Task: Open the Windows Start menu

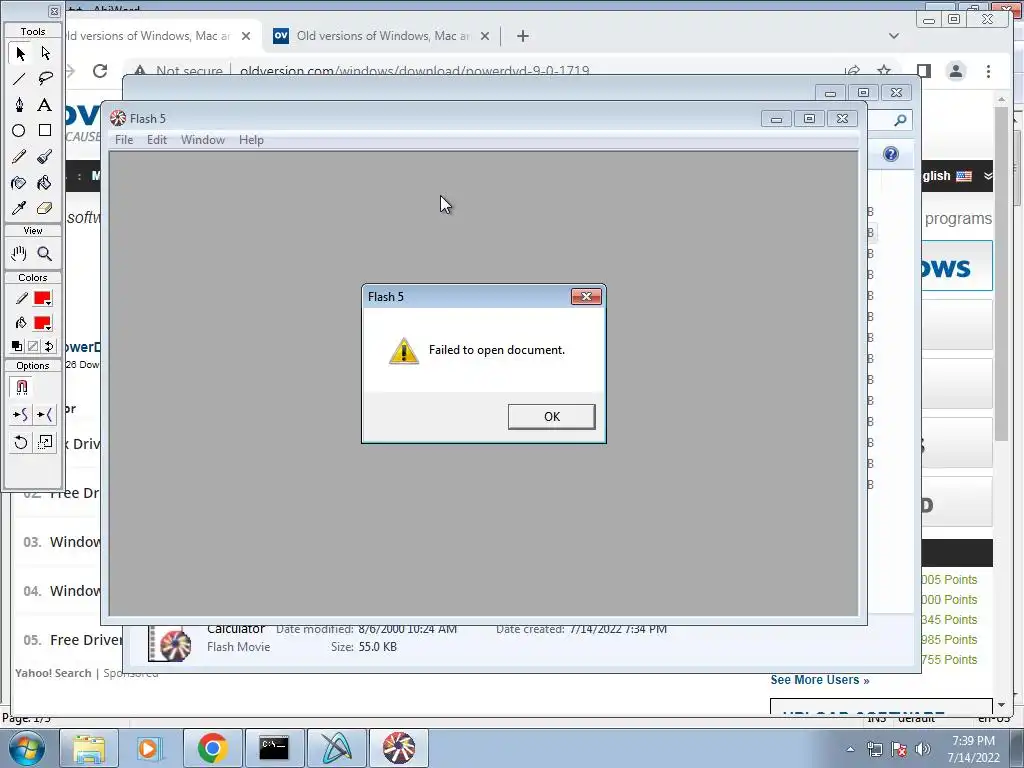Action: pos(27,748)
